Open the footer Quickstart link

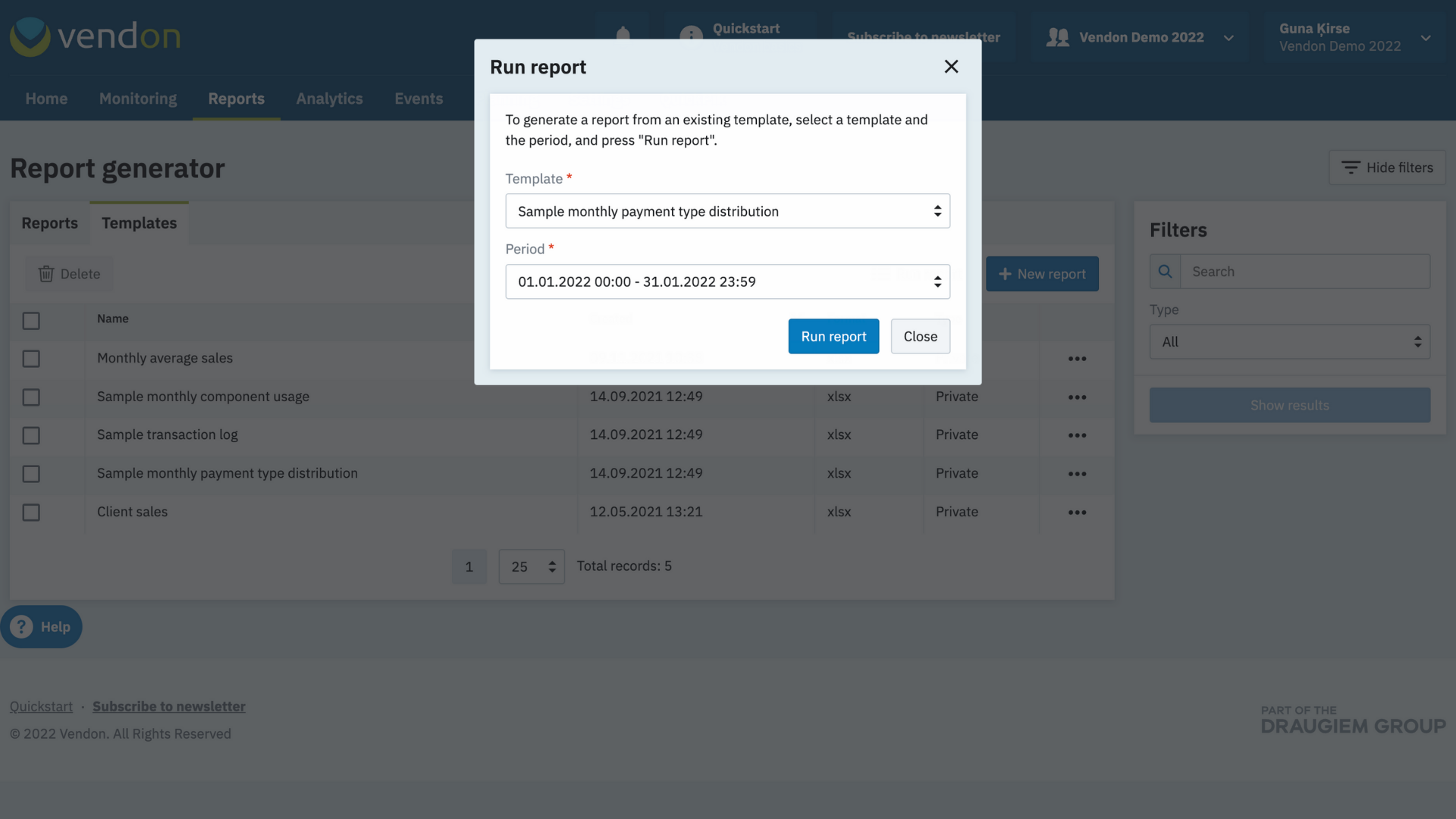[41, 706]
